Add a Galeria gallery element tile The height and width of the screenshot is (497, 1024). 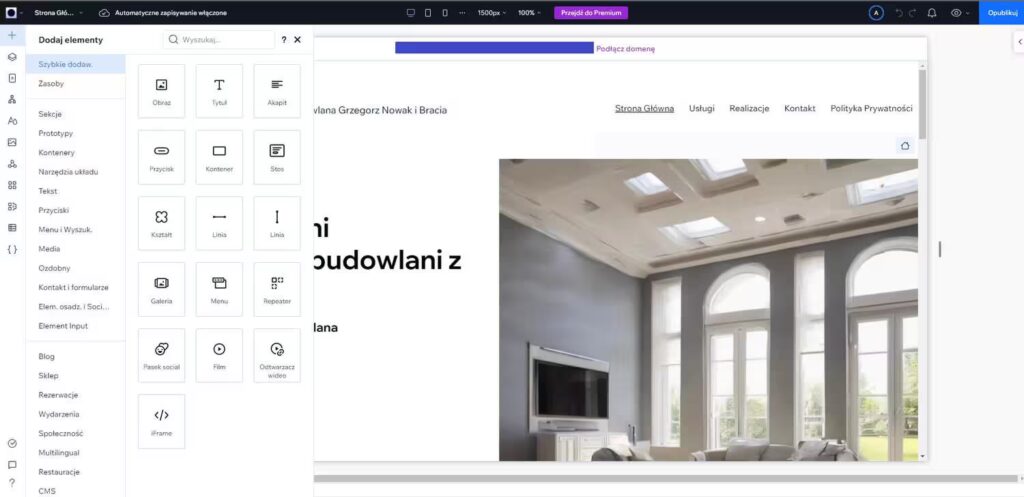pyautogui.click(x=161, y=289)
